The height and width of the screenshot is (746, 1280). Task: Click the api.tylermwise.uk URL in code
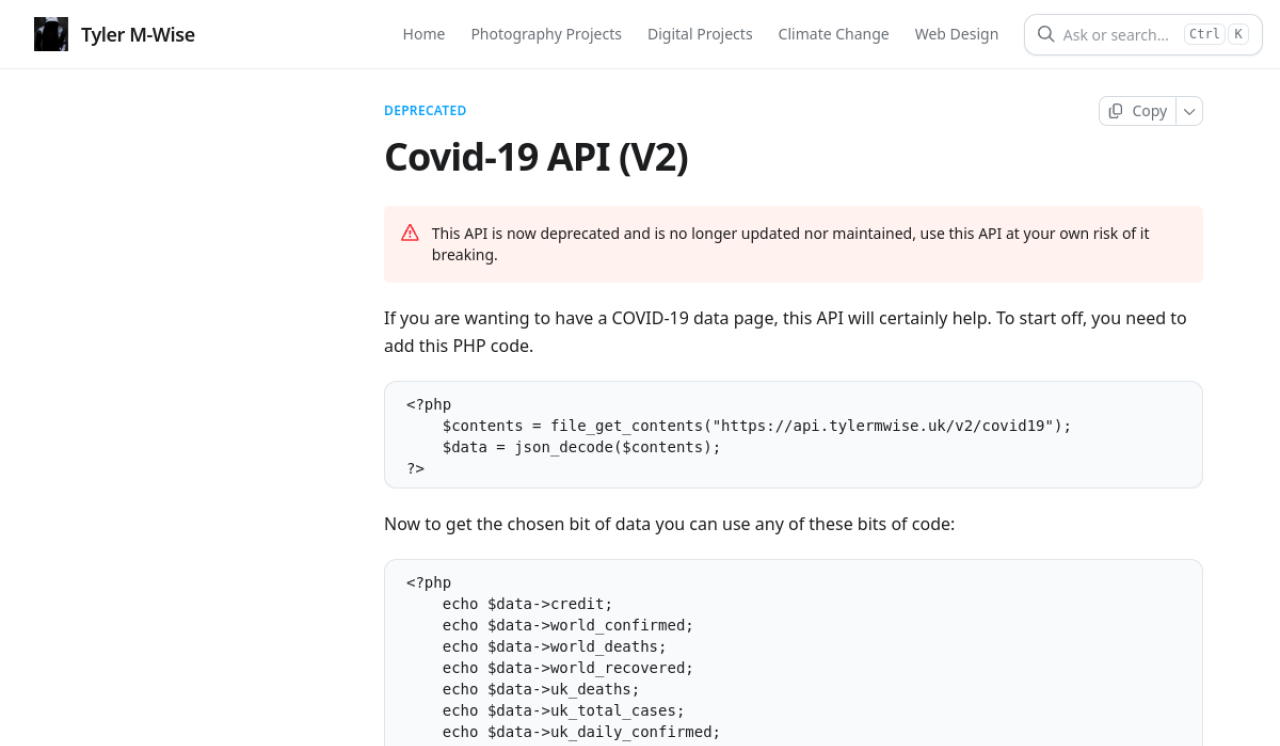885,426
